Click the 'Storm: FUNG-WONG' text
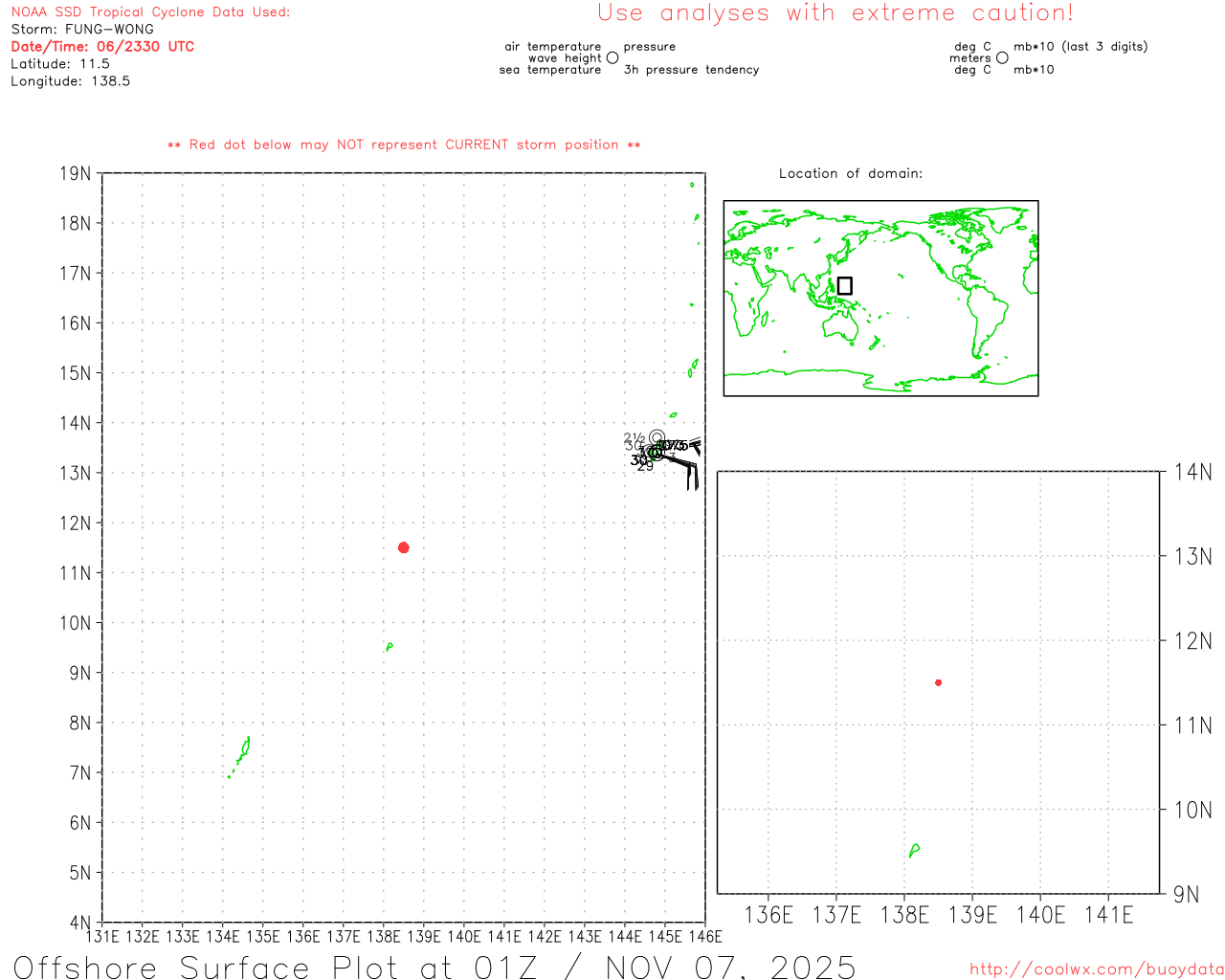The height and width of the screenshot is (980, 1225). coord(82,30)
